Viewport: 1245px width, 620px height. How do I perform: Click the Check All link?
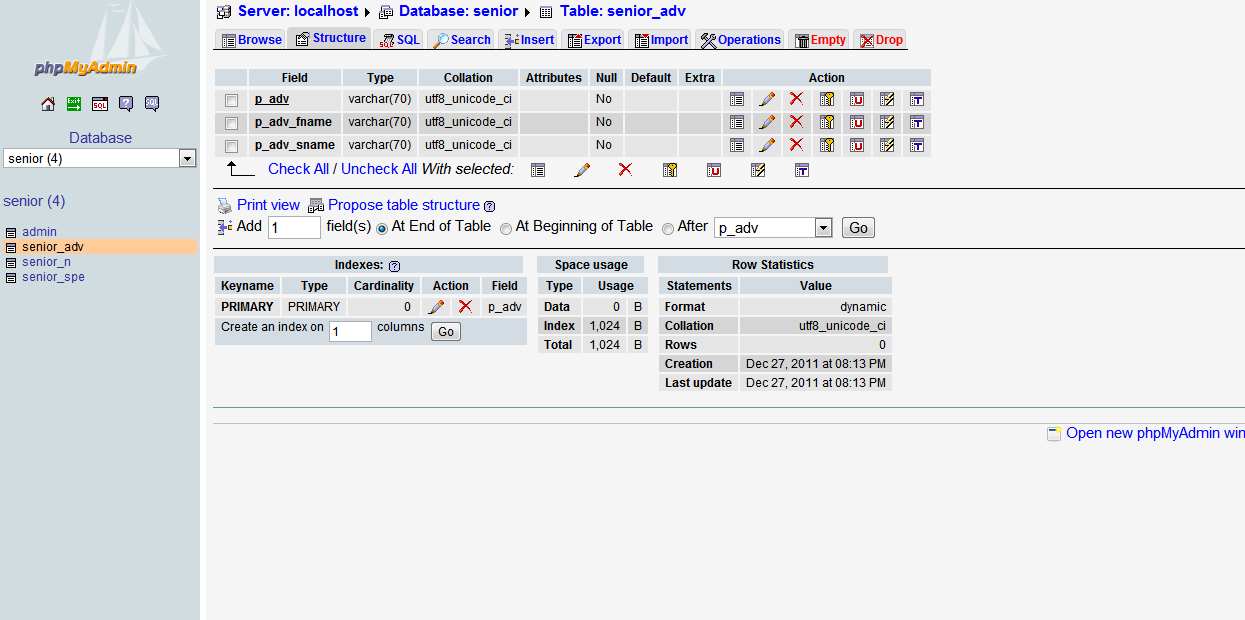click(x=298, y=169)
